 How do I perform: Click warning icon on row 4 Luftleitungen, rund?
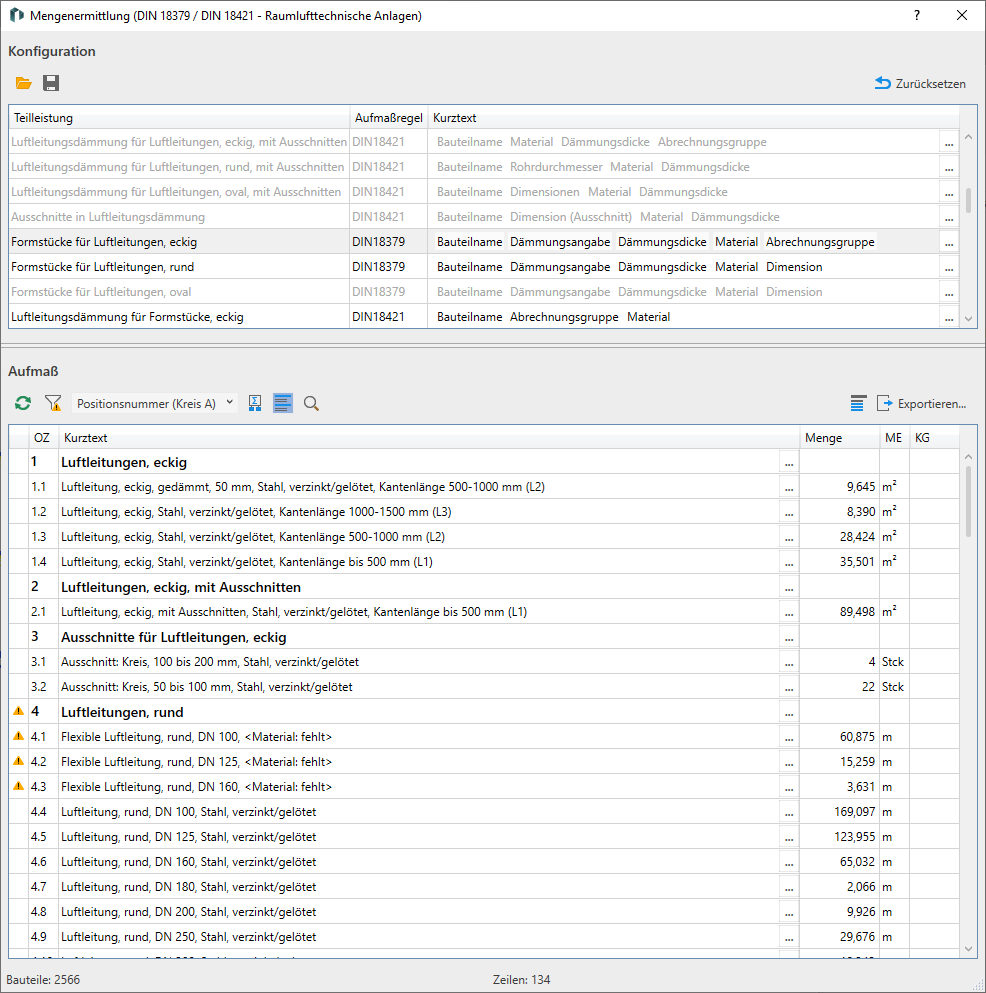pos(18,711)
